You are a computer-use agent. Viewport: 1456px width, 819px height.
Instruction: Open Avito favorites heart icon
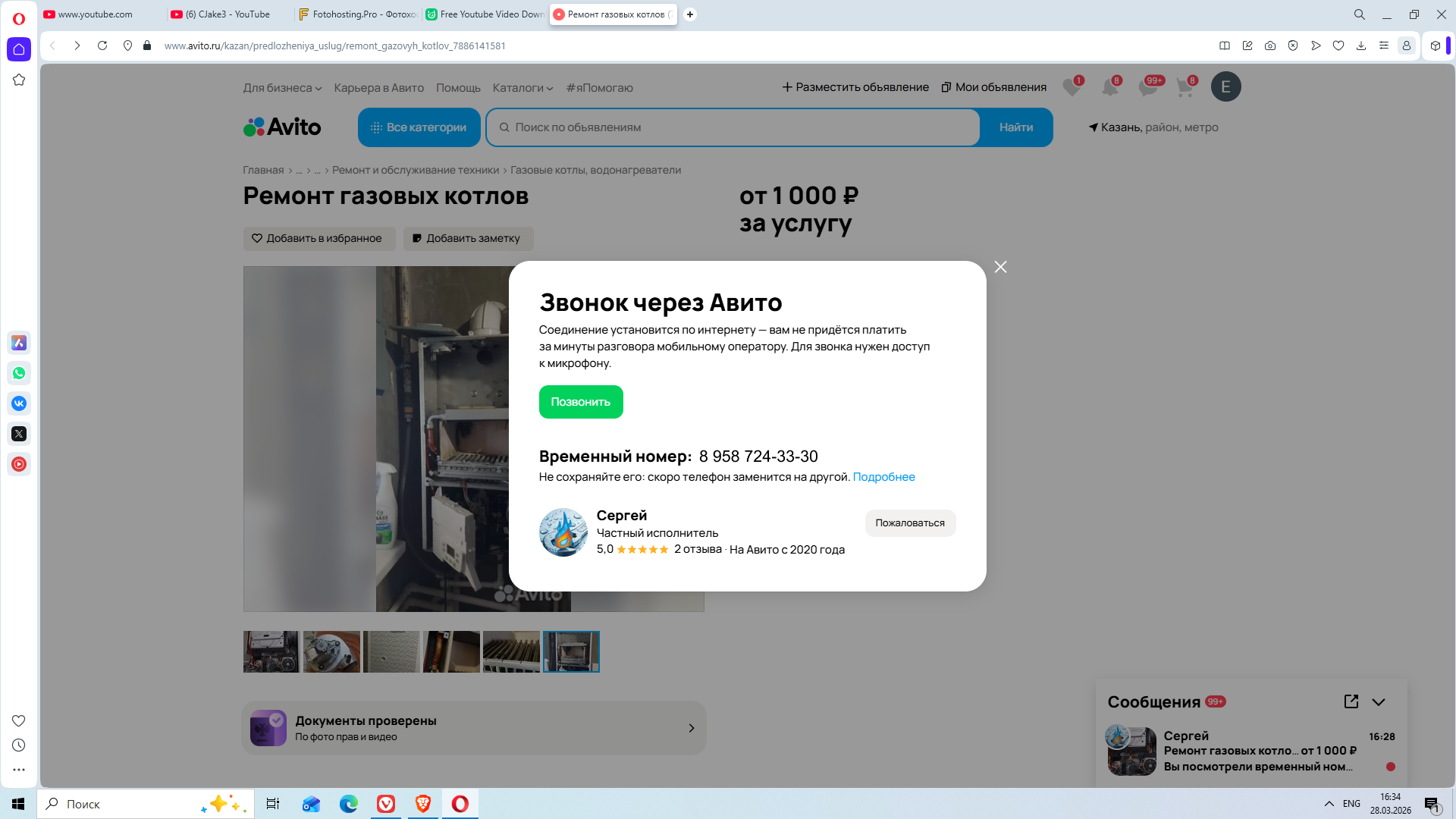click(1071, 87)
